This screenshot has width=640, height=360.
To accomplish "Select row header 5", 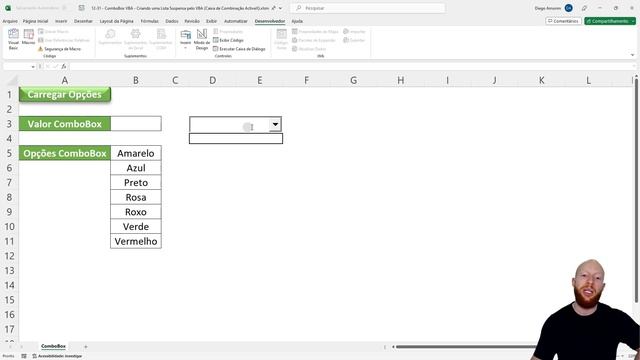I will click(9, 153).
